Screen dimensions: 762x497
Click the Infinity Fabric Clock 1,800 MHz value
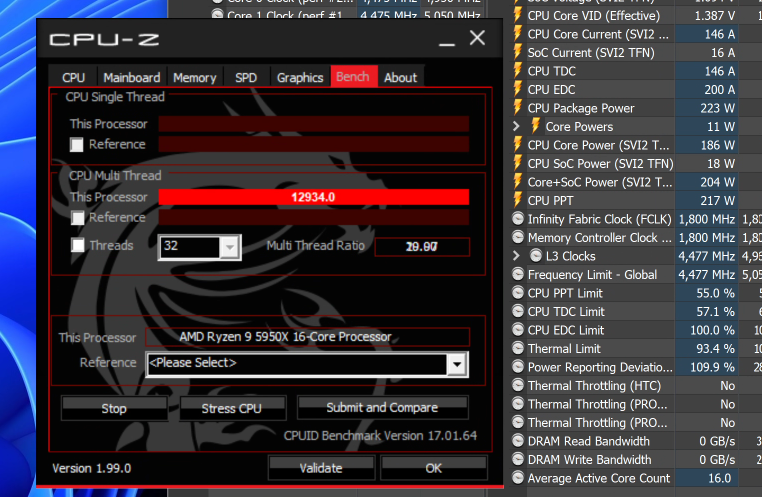707,219
